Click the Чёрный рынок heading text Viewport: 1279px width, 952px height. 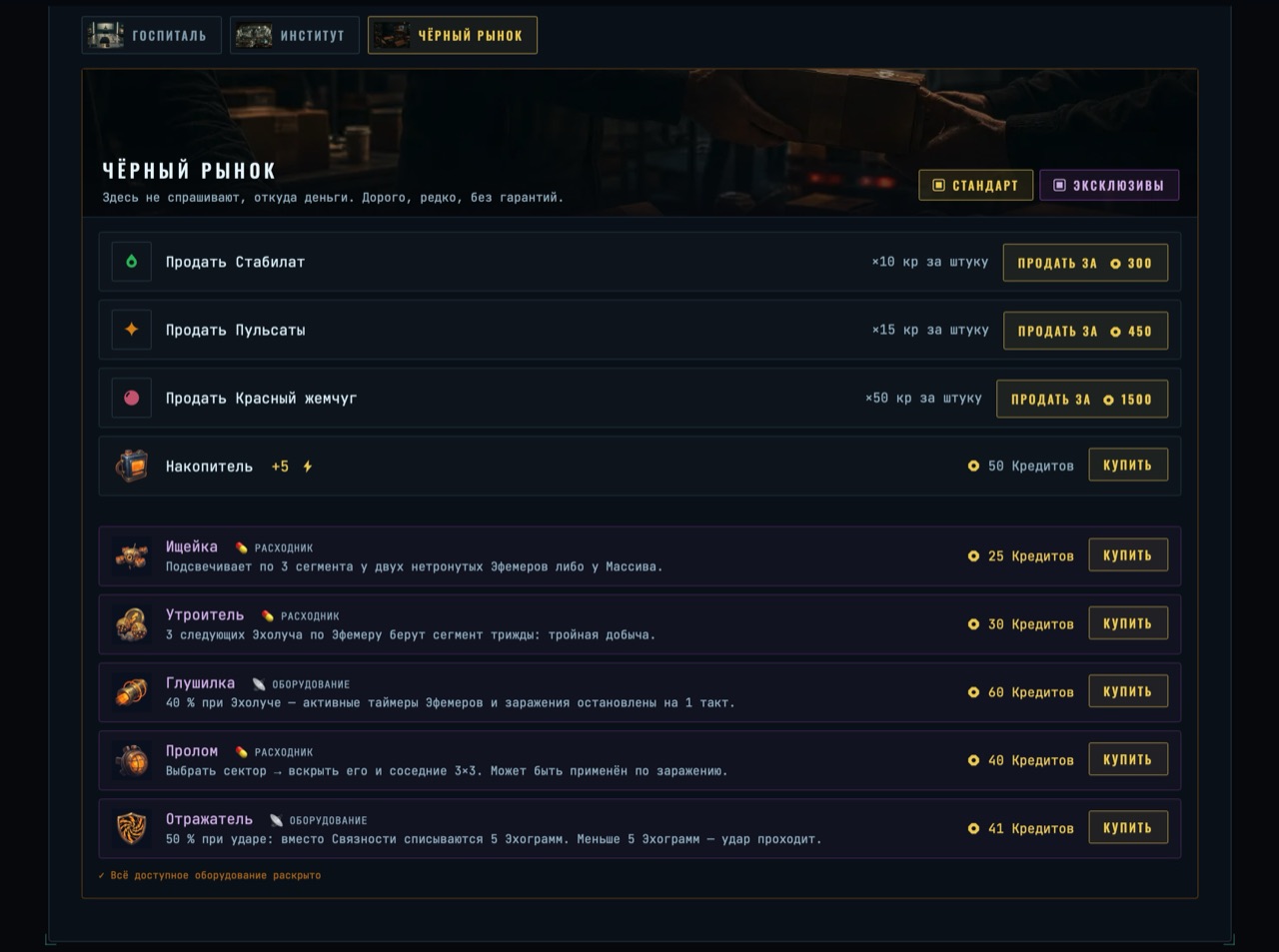189,171
